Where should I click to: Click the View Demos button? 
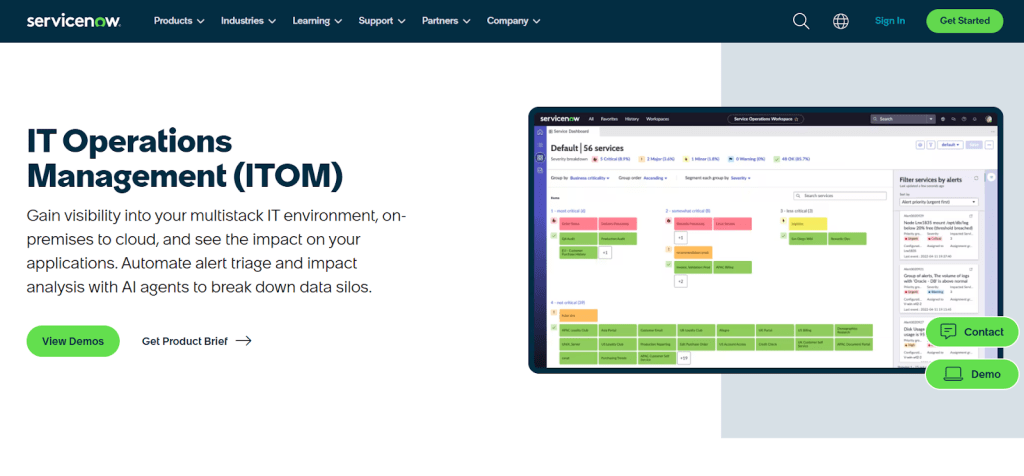[73, 341]
